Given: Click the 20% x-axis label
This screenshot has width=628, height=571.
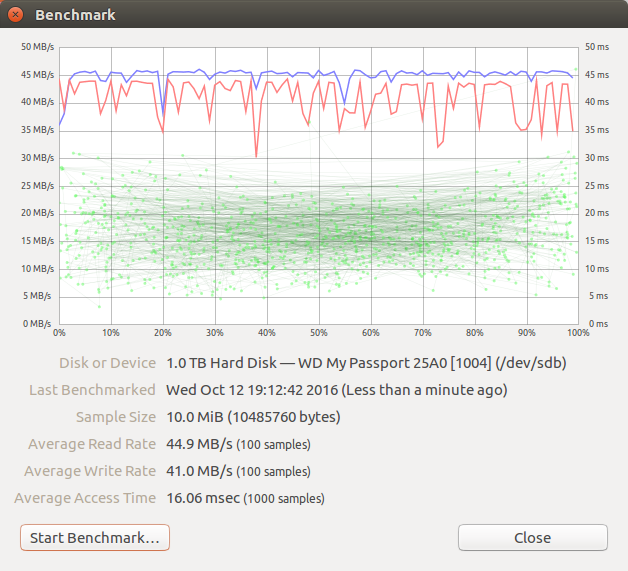Looking at the screenshot, I should pyautogui.click(x=163, y=333).
